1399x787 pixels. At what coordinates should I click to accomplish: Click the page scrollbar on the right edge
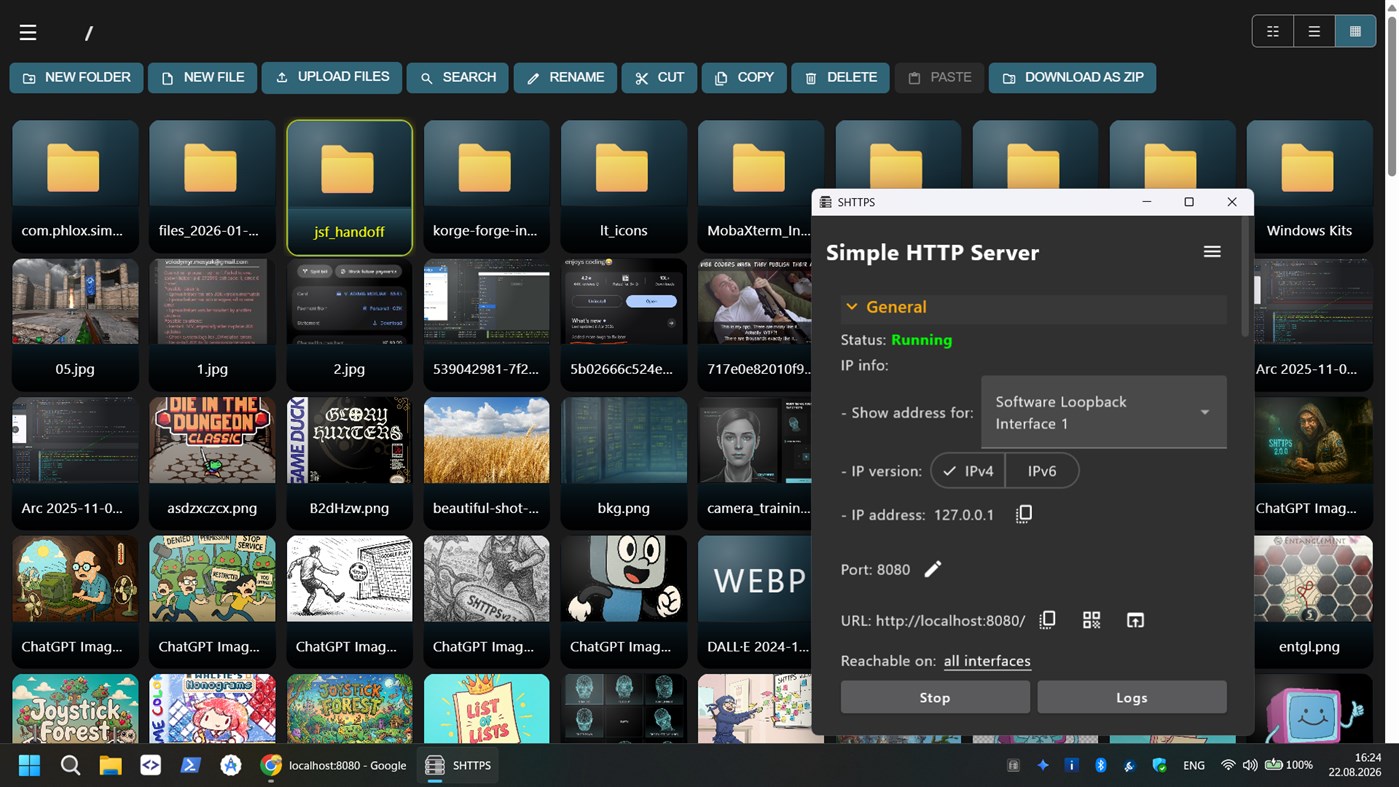tap(1391, 95)
